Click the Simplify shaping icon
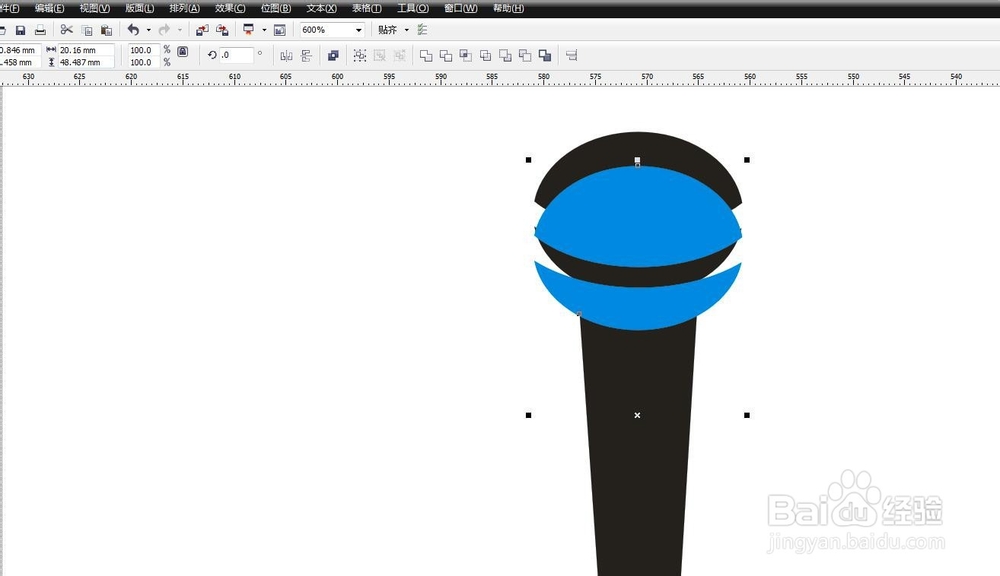The image size is (1000, 576). (485, 55)
